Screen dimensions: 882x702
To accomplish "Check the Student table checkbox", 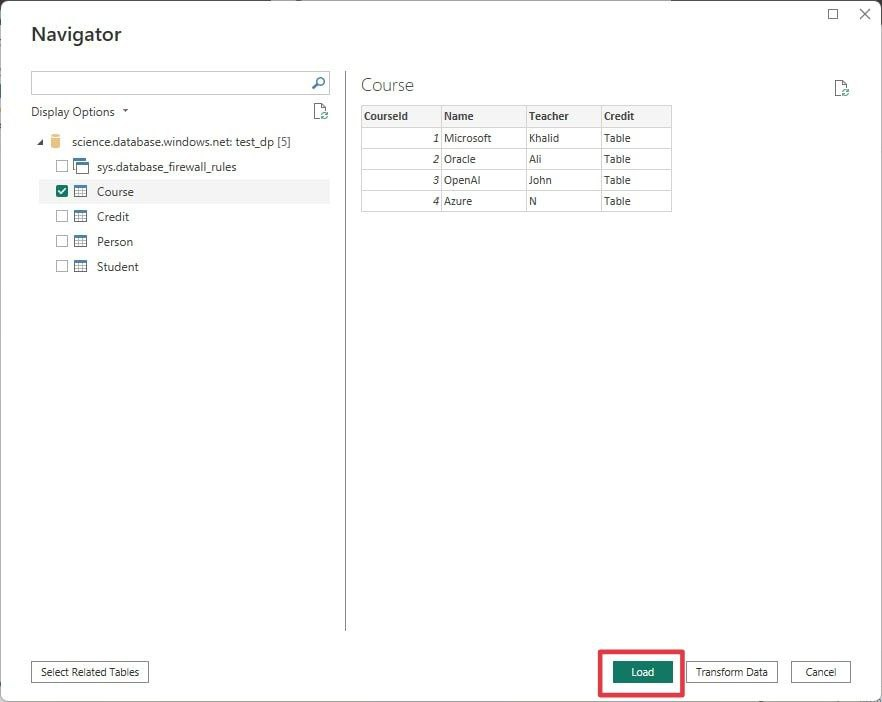I will (x=62, y=266).
